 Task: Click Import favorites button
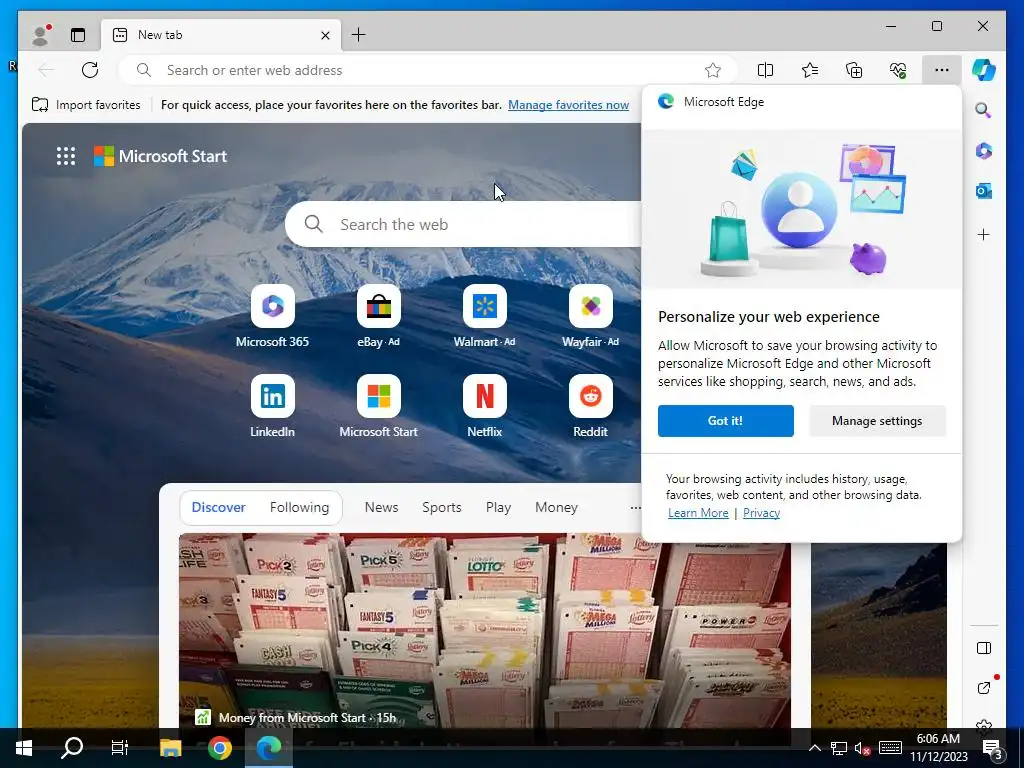pyautogui.click(x=86, y=104)
